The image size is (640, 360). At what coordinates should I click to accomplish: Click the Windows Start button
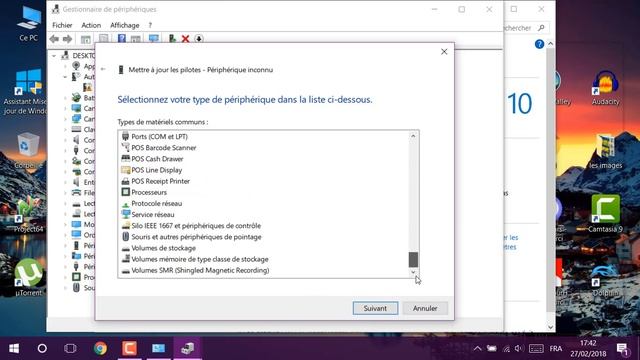tap(14, 348)
